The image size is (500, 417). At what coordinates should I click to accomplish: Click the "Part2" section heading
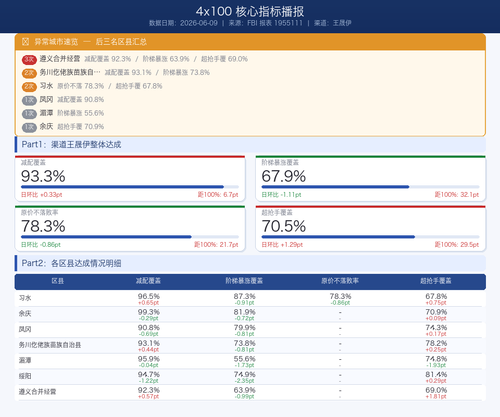71,263
